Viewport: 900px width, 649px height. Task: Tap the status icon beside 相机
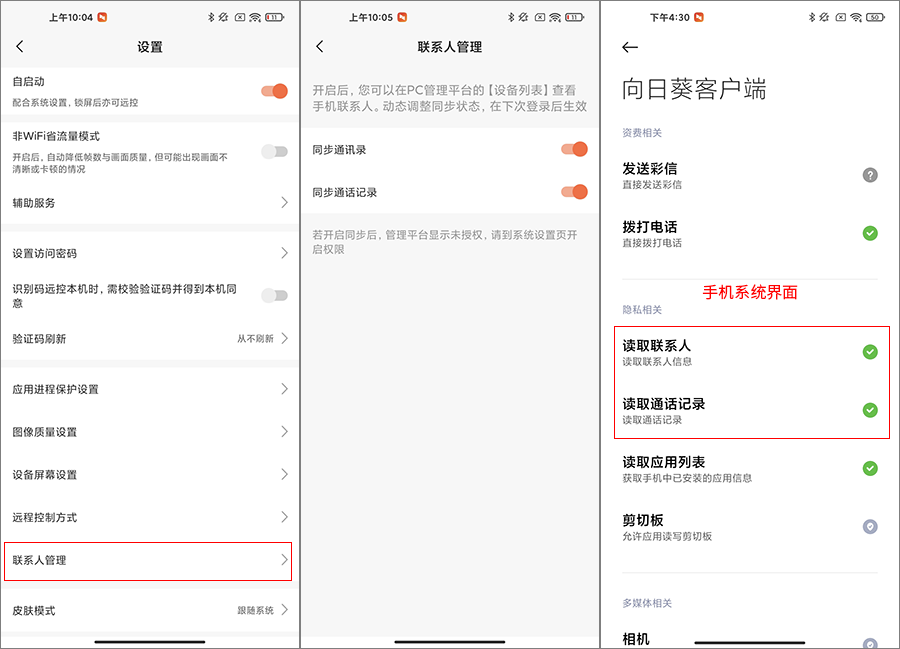[870, 643]
